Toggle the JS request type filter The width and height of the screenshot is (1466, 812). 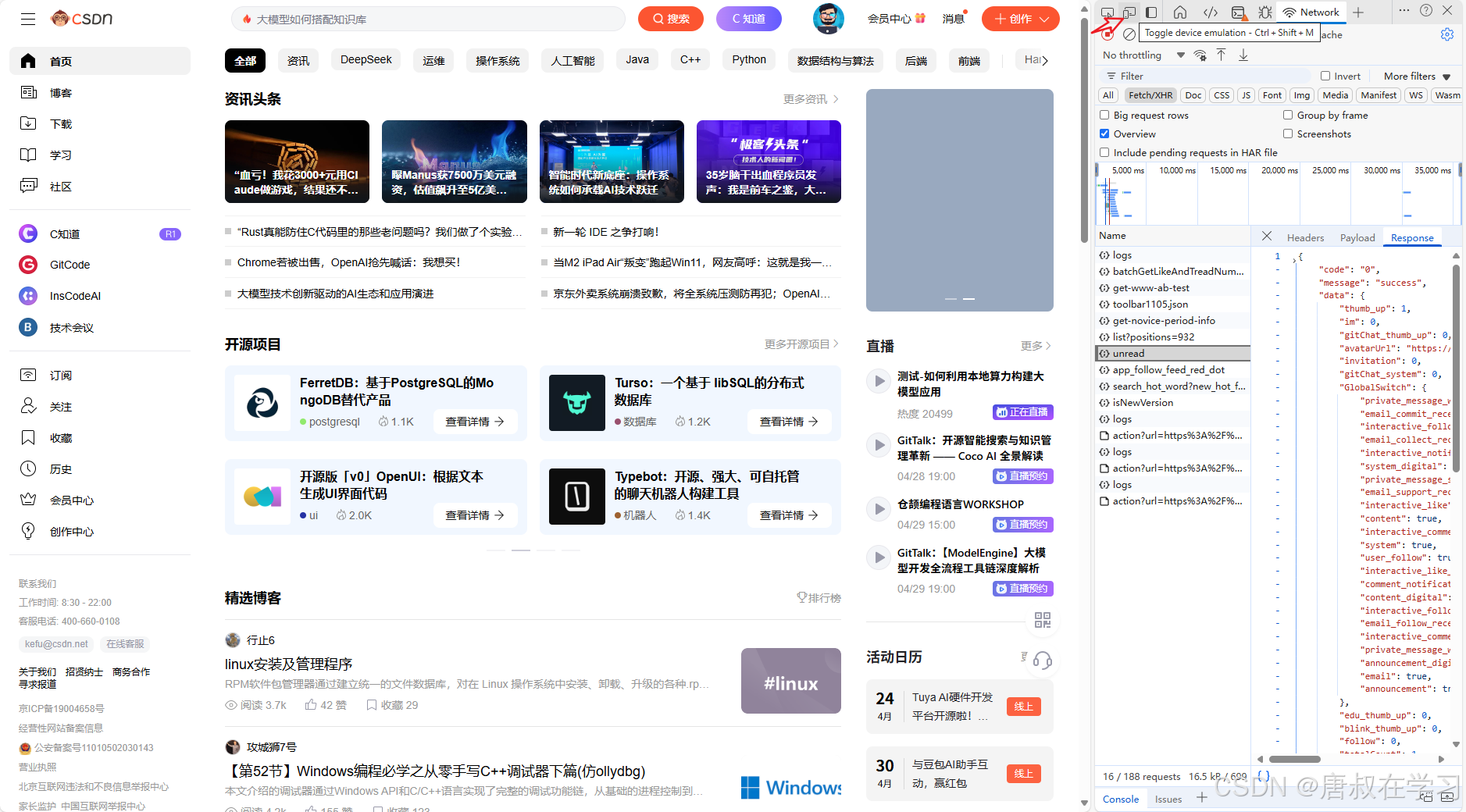point(1246,95)
